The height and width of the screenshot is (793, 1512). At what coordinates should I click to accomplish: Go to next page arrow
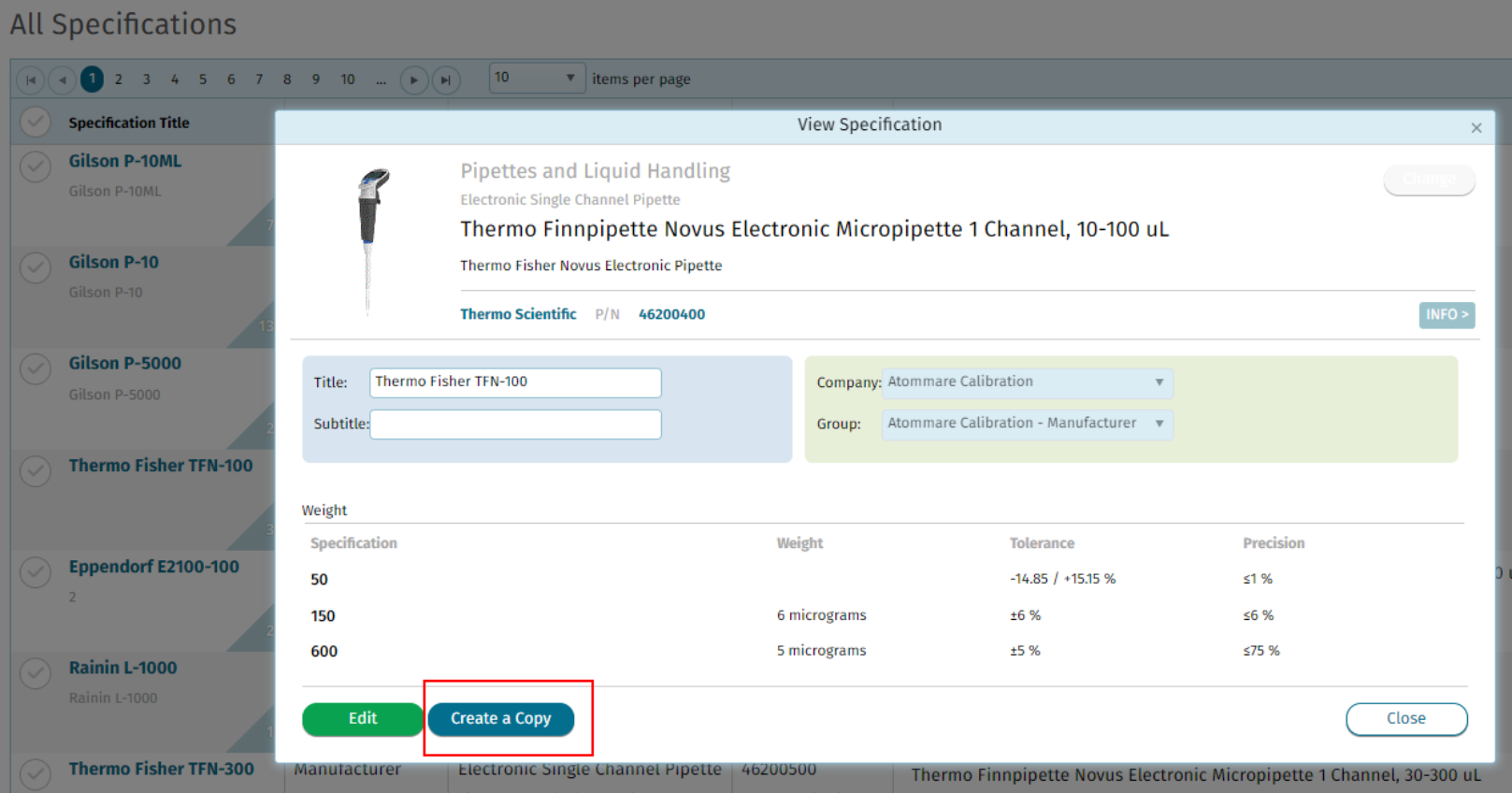(x=413, y=79)
